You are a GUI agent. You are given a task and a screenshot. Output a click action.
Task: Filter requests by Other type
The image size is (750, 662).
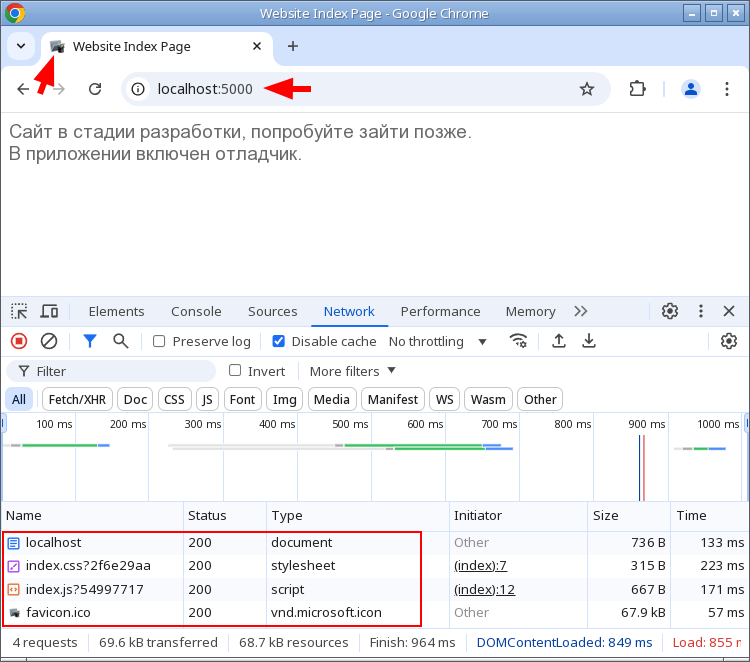(540, 399)
